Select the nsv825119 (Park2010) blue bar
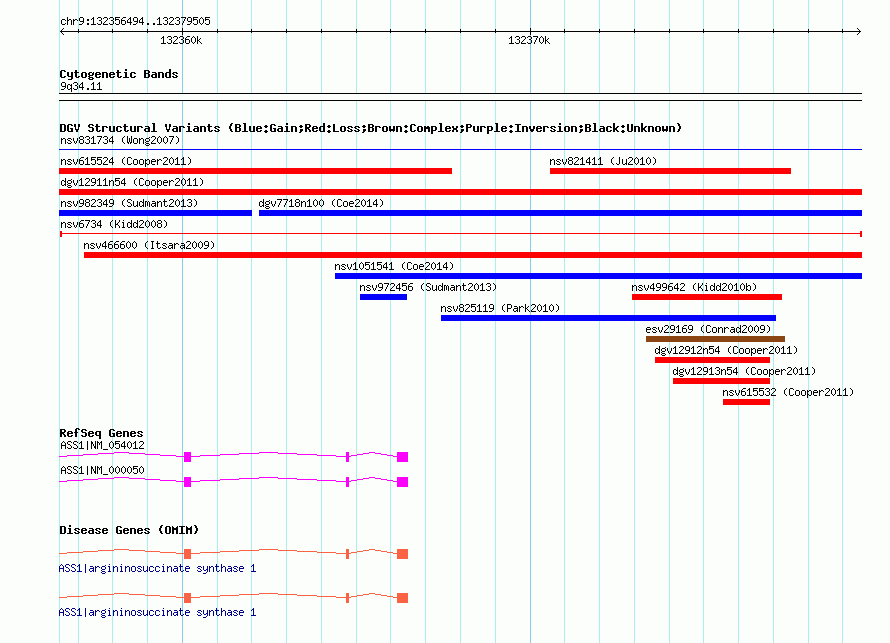This screenshot has width=890, height=643. (608, 318)
